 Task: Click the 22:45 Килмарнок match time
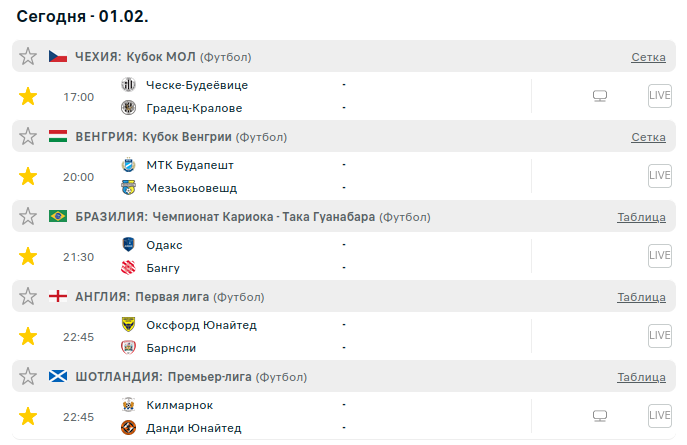pyautogui.click(x=78, y=417)
